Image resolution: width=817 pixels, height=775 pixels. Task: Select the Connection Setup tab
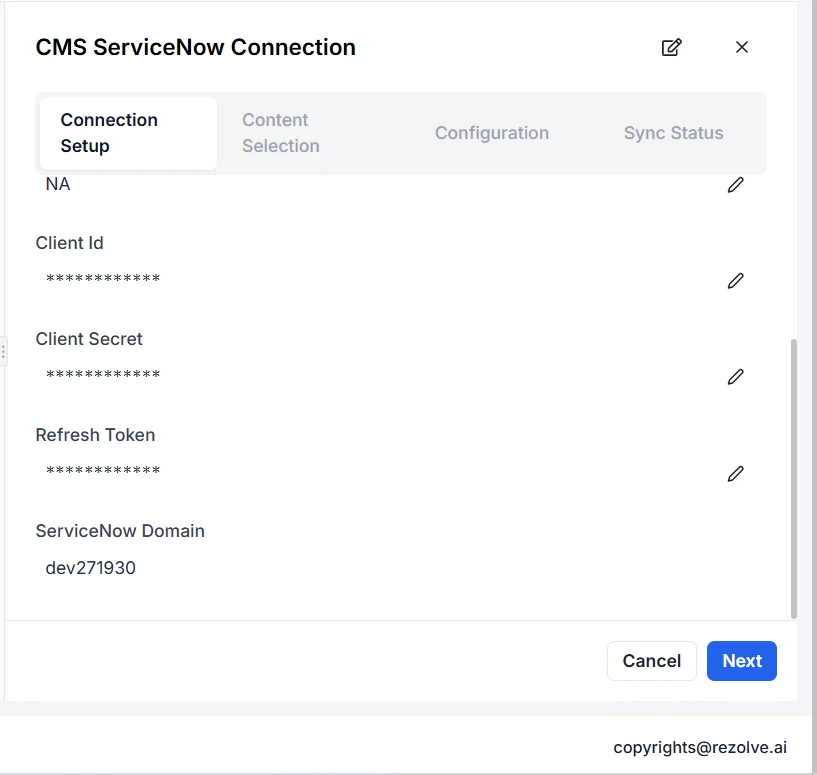tap(128, 133)
